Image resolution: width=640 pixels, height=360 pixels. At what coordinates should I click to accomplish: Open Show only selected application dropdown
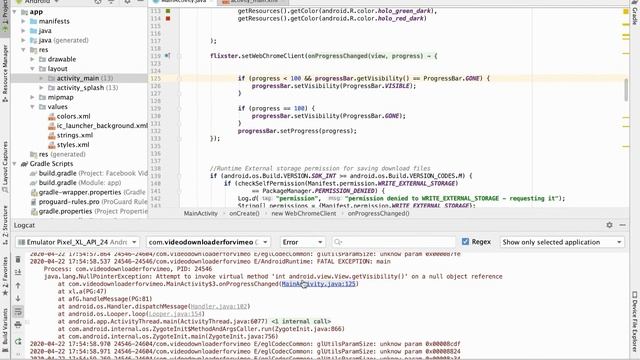(562, 242)
